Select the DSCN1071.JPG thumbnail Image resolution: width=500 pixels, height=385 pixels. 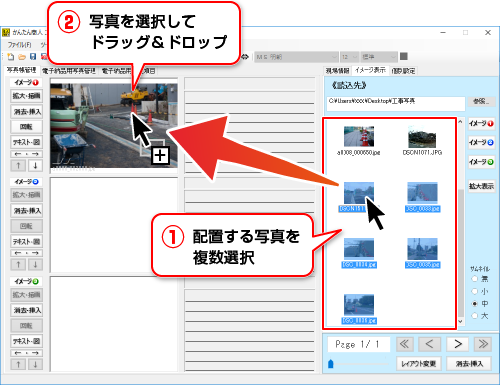(422, 141)
